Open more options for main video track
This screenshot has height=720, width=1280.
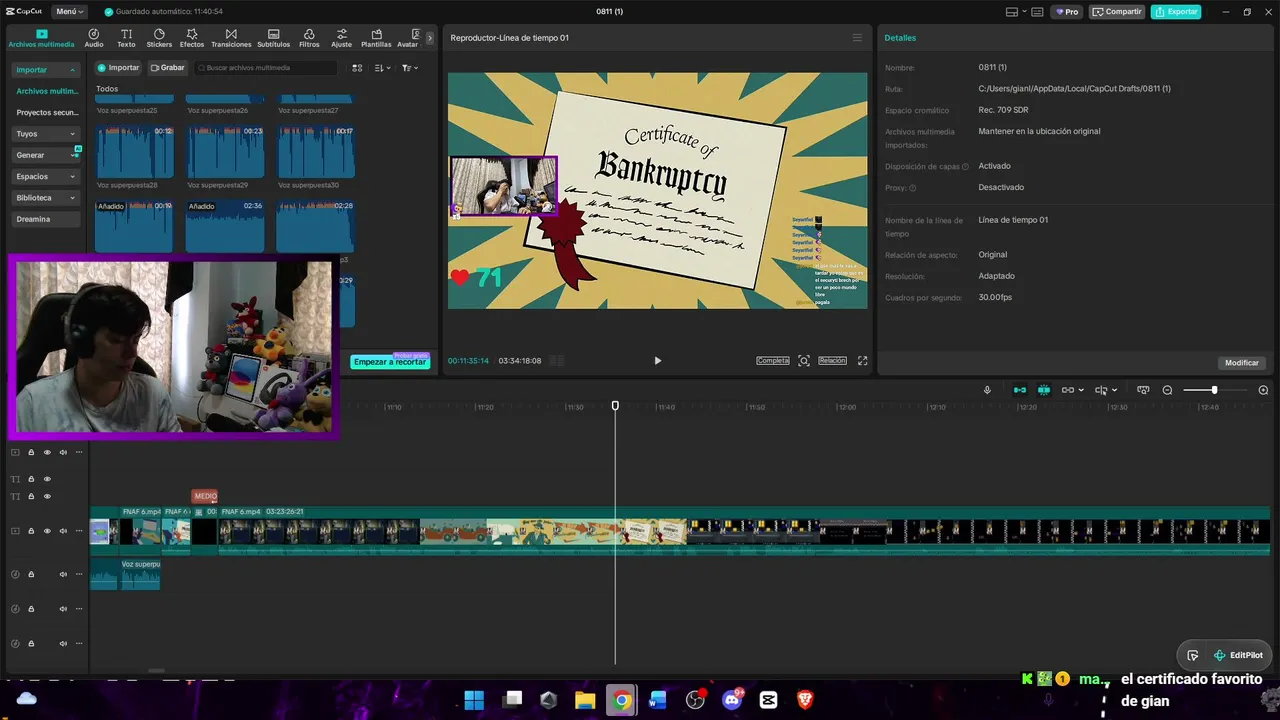click(x=79, y=531)
